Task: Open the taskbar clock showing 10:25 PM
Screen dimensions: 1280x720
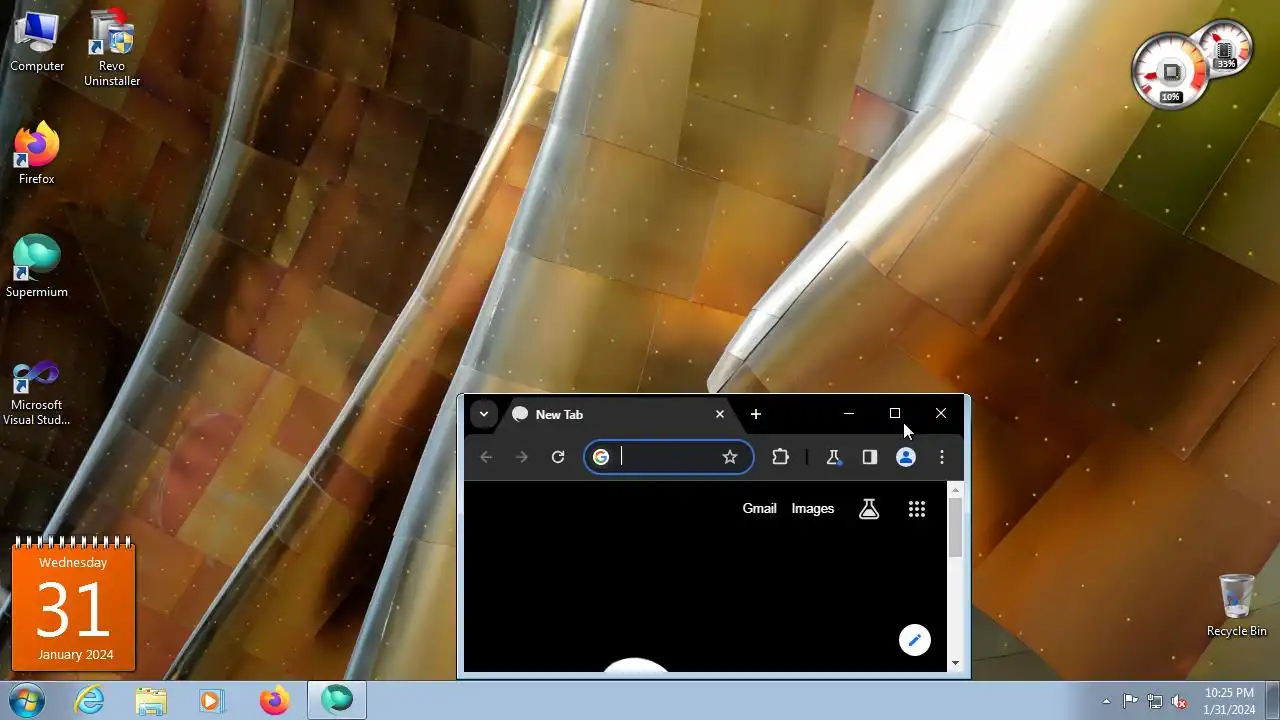Action: (1229, 700)
